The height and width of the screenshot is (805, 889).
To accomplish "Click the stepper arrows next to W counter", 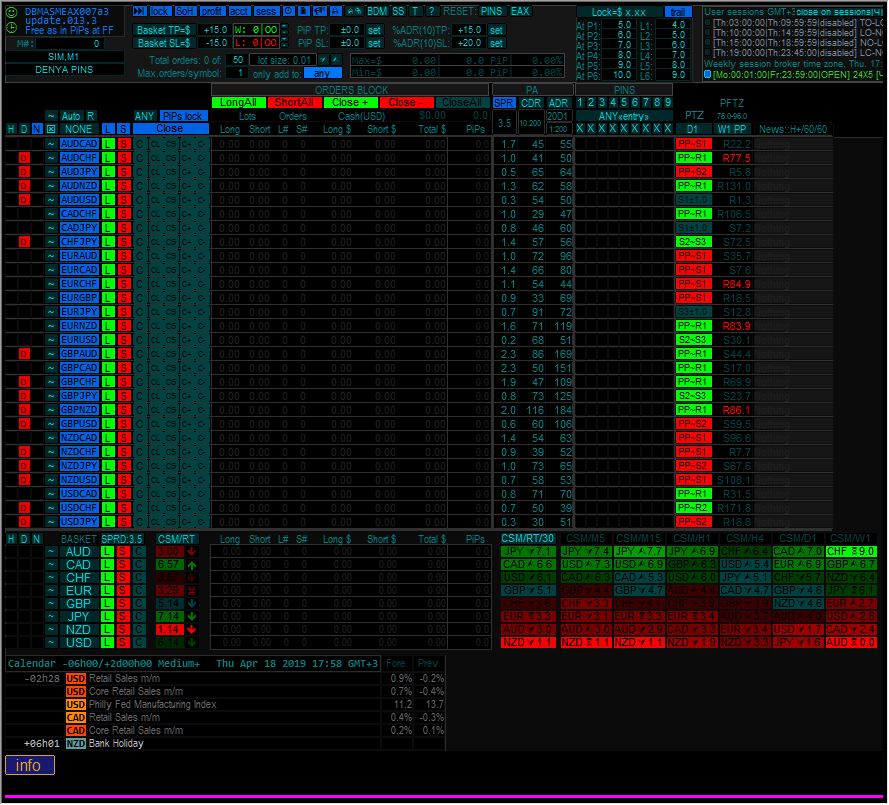I will tap(285, 29).
